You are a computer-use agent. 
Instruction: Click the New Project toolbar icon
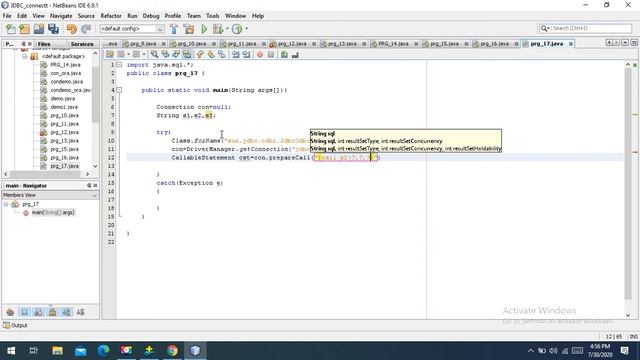click(24, 29)
